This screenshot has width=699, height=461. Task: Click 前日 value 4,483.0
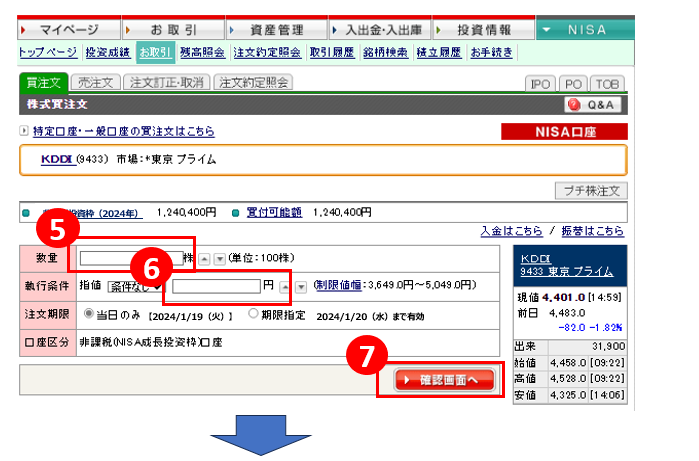coord(567,313)
